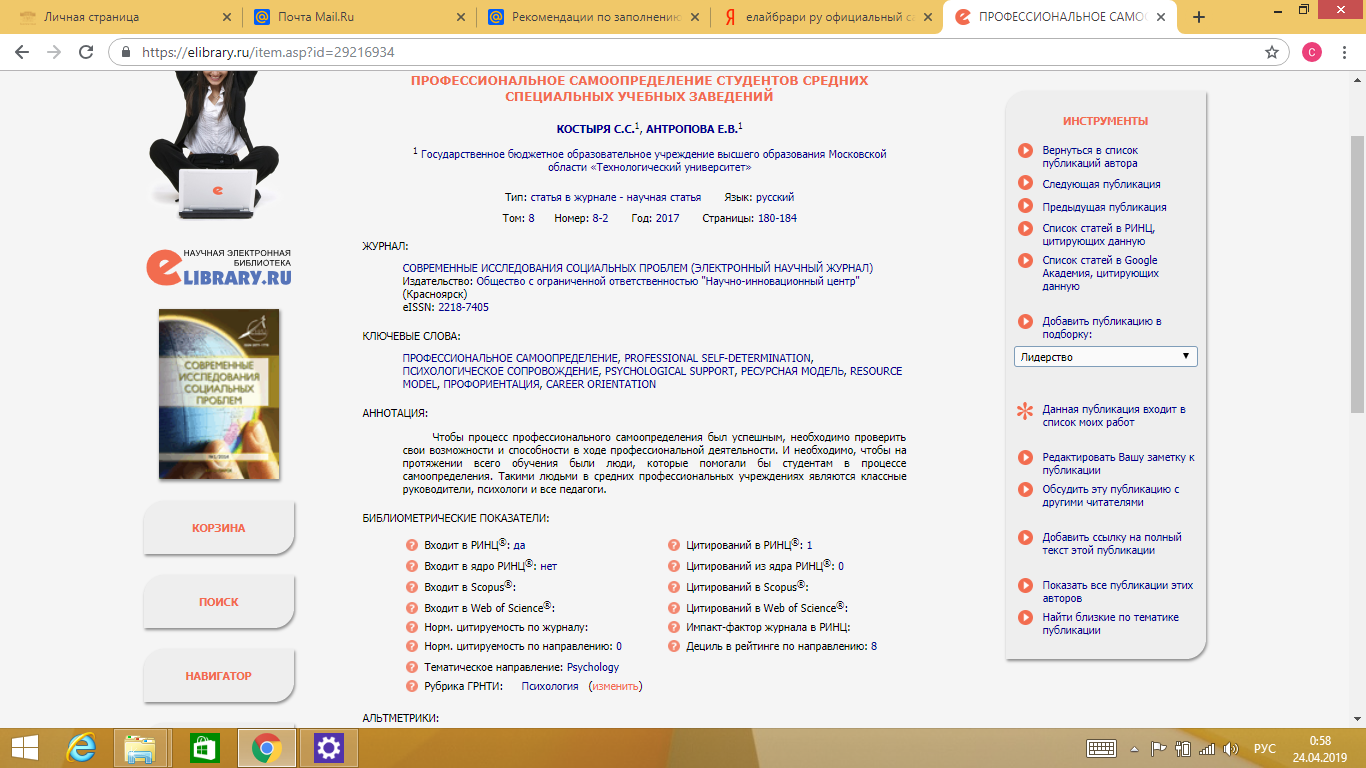Screen dimensions: 1366x768
Task: Open the Chrome profile avatar
Action: pos(1311,52)
